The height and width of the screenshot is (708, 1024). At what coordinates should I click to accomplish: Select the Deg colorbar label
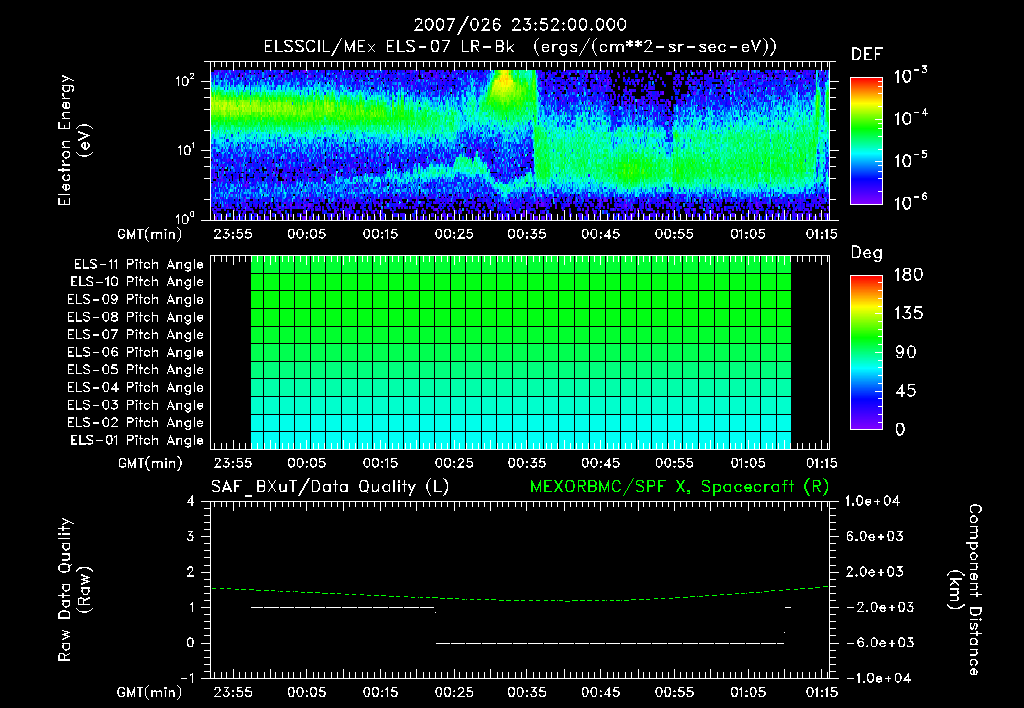tap(867, 253)
